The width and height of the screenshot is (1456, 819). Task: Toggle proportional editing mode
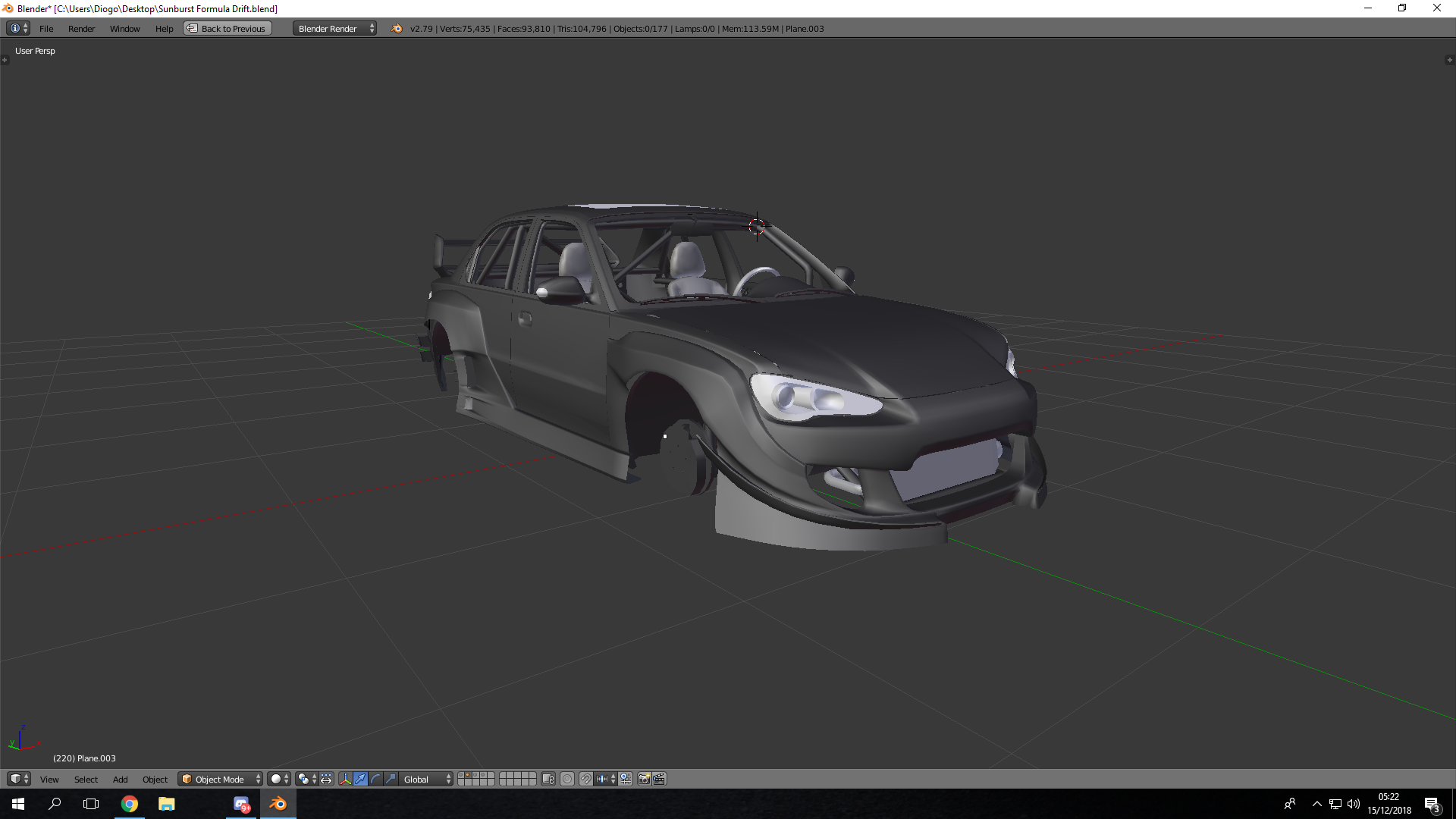(x=567, y=779)
